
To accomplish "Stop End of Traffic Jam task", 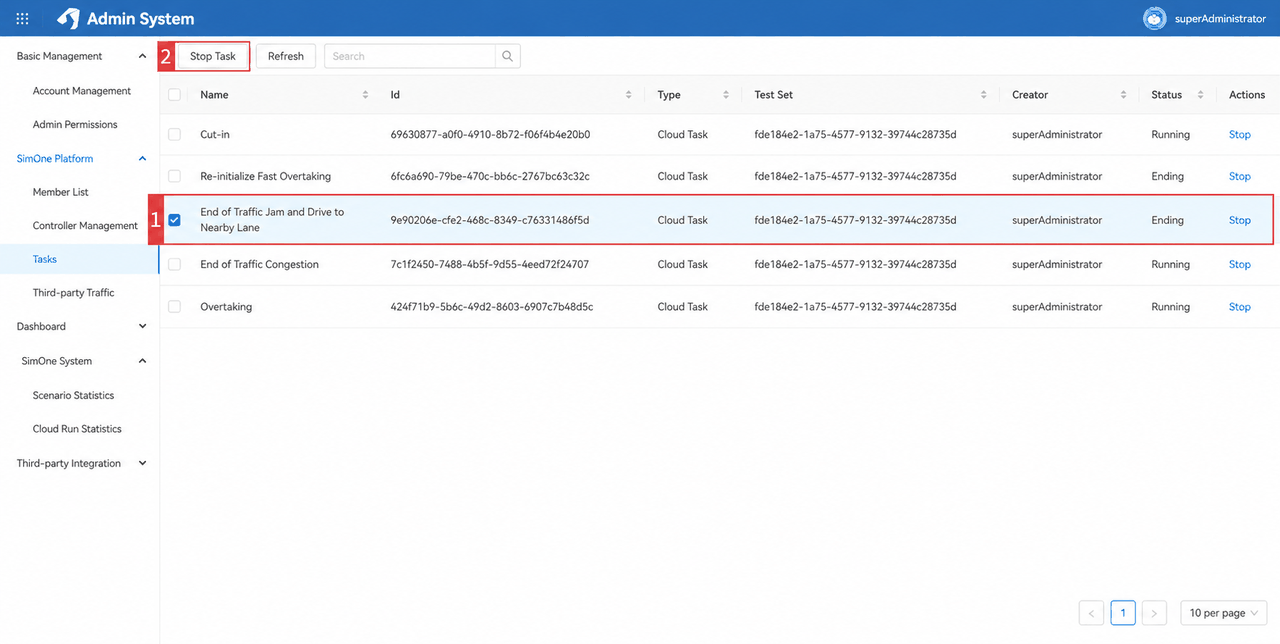I will 1240,220.
